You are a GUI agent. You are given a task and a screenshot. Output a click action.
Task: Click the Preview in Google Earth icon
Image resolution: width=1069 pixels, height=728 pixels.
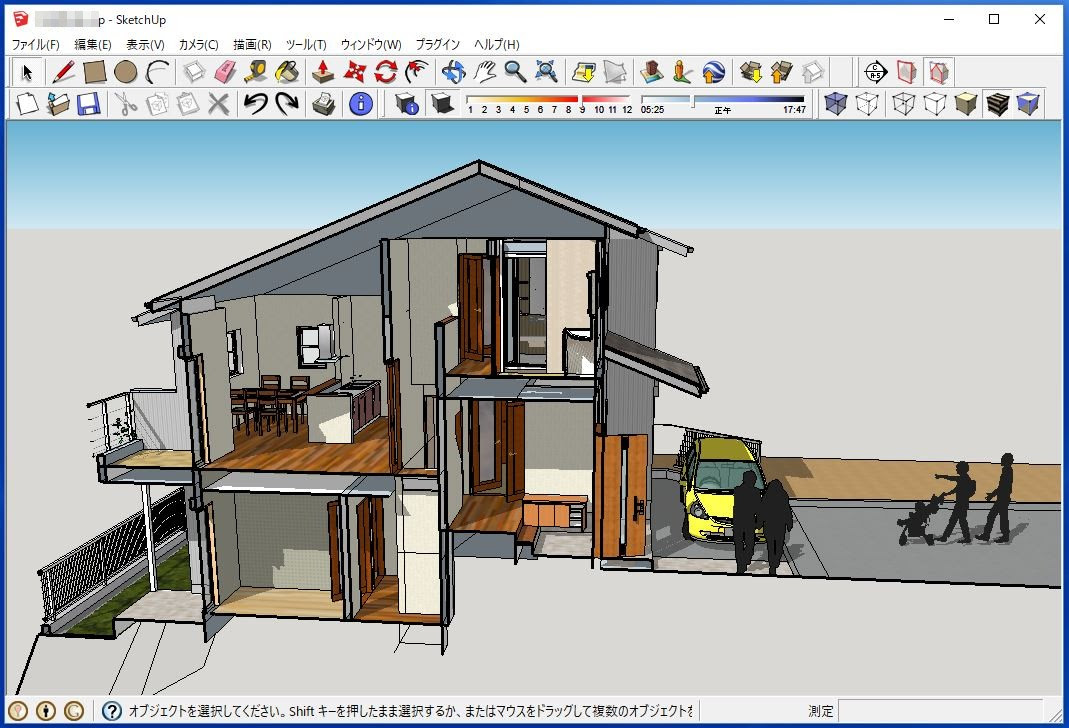coord(714,72)
